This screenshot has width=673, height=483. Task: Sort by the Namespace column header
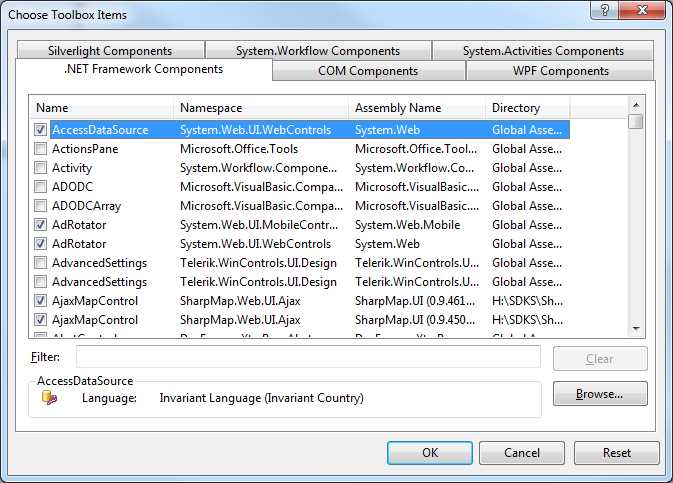pos(261,108)
